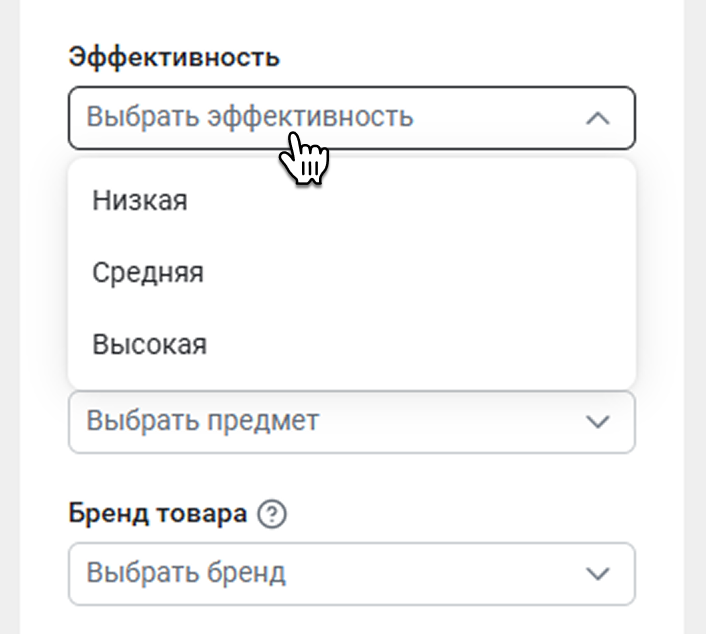Click the empty area right of Средняя option
706x634 pixels.
tap(414, 272)
